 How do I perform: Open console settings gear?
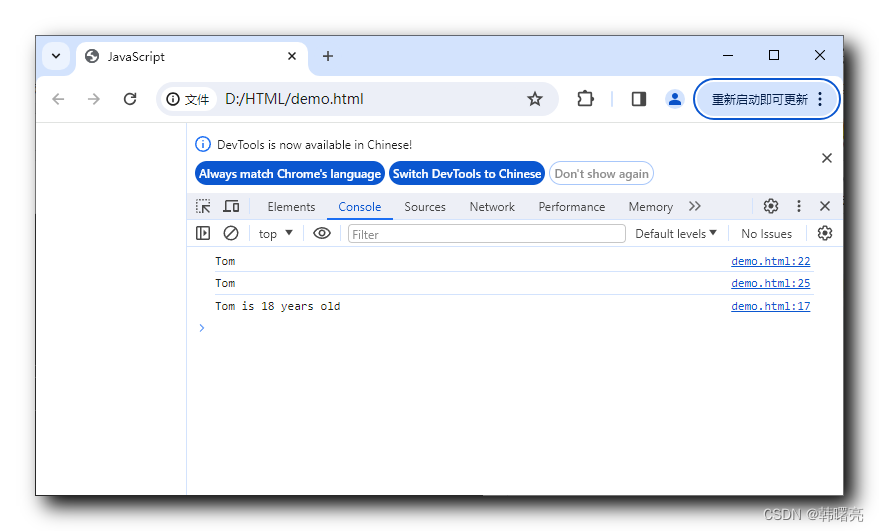pos(825,233)
